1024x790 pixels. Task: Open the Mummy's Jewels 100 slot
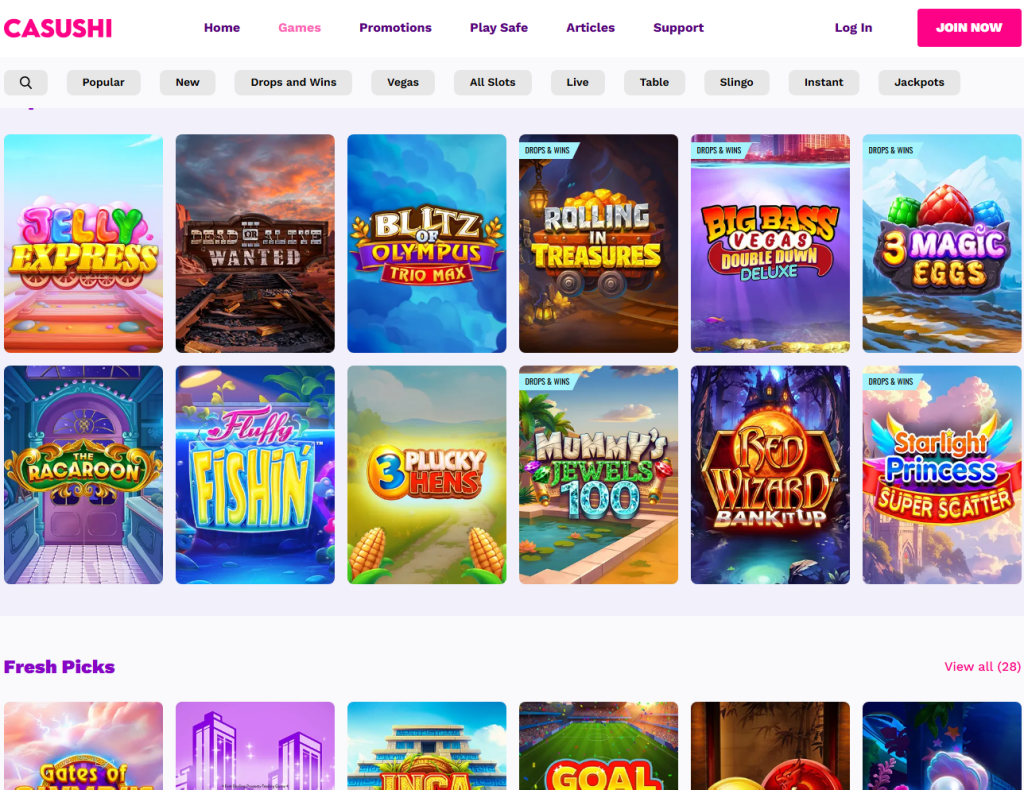(598, 474)
